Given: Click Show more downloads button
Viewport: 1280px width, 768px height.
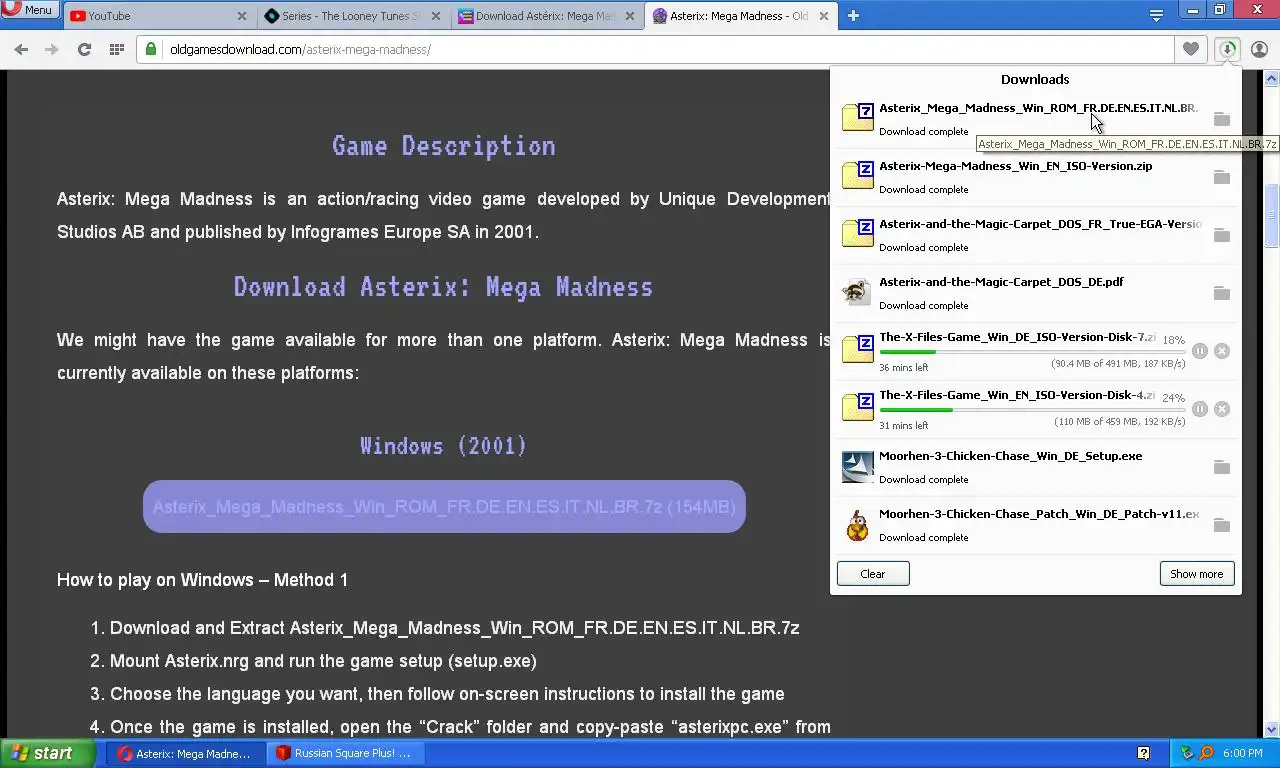Looking at the screenshot, I should (x=1197, y=574).
